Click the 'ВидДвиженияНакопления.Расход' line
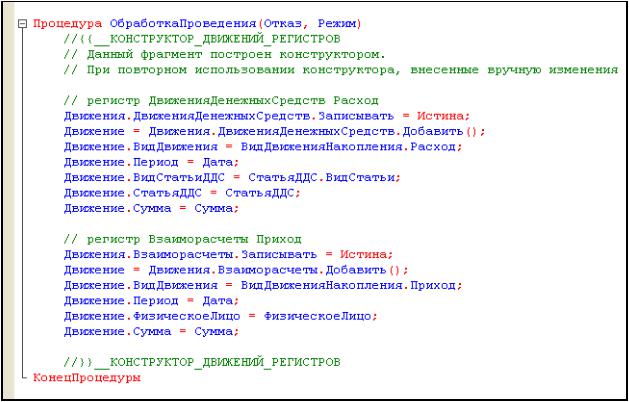The width and height of the screenshot is (629, 402). (x=263, y=147)
